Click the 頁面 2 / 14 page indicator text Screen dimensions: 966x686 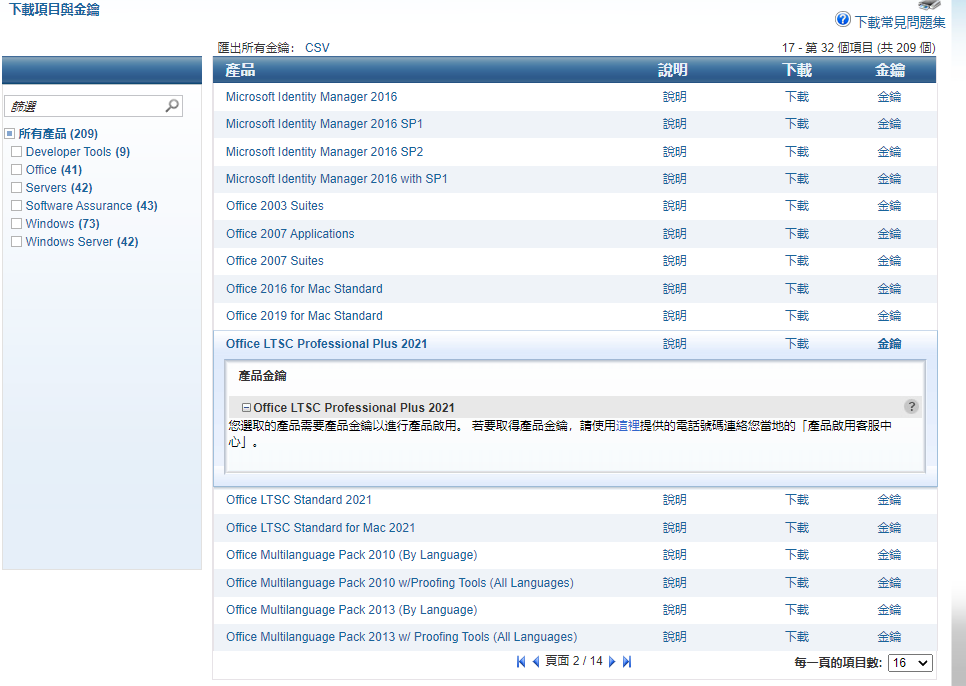(574, 661)
